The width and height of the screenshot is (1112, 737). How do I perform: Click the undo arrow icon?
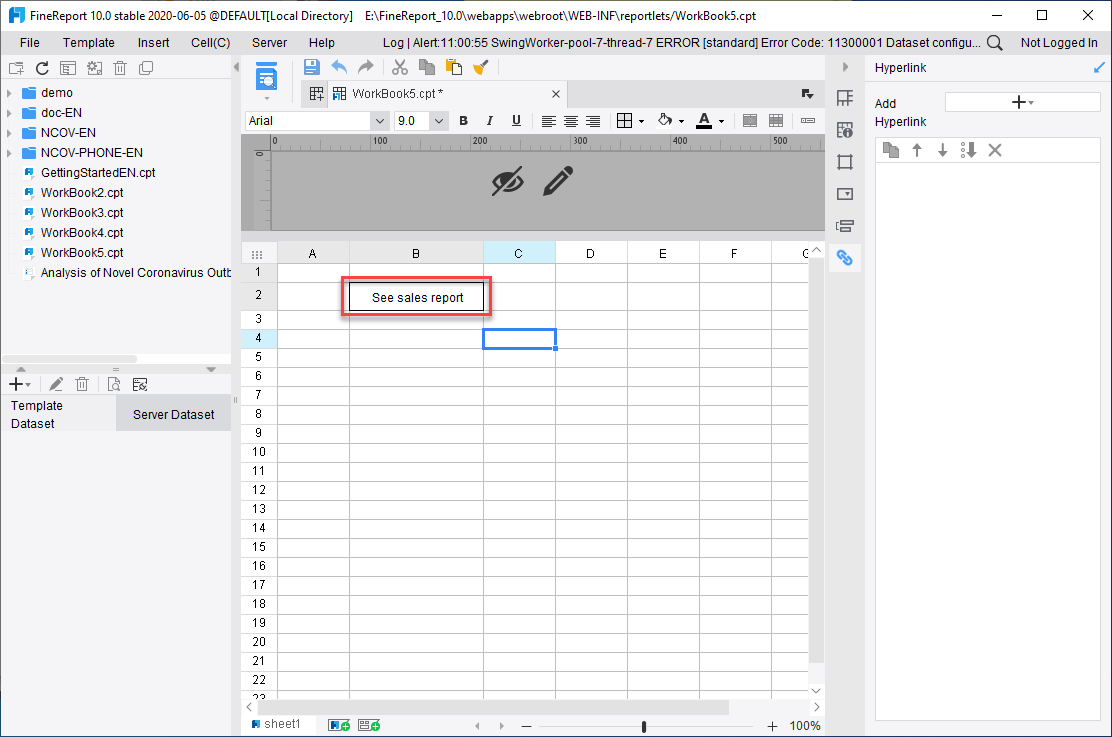point(339,66)
